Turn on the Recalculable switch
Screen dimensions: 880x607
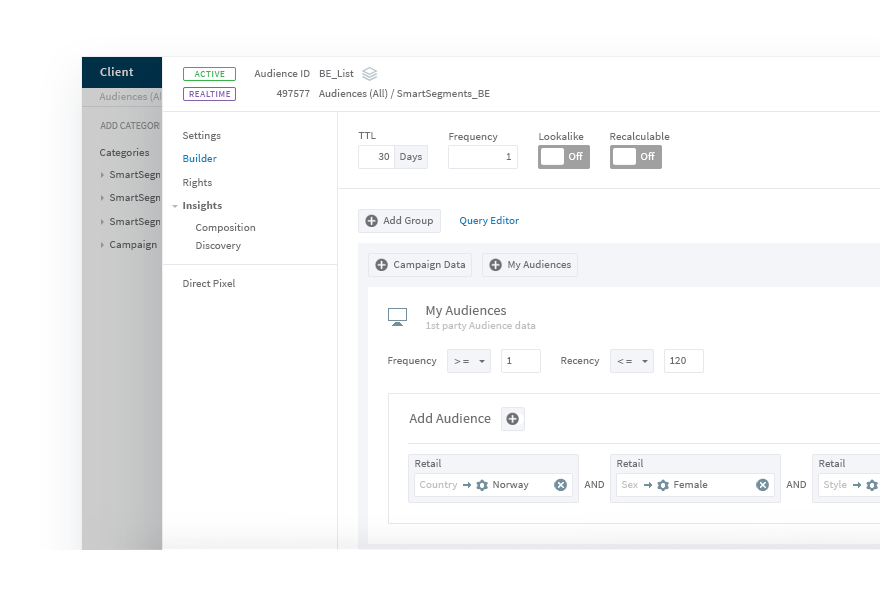pos(635,157)
